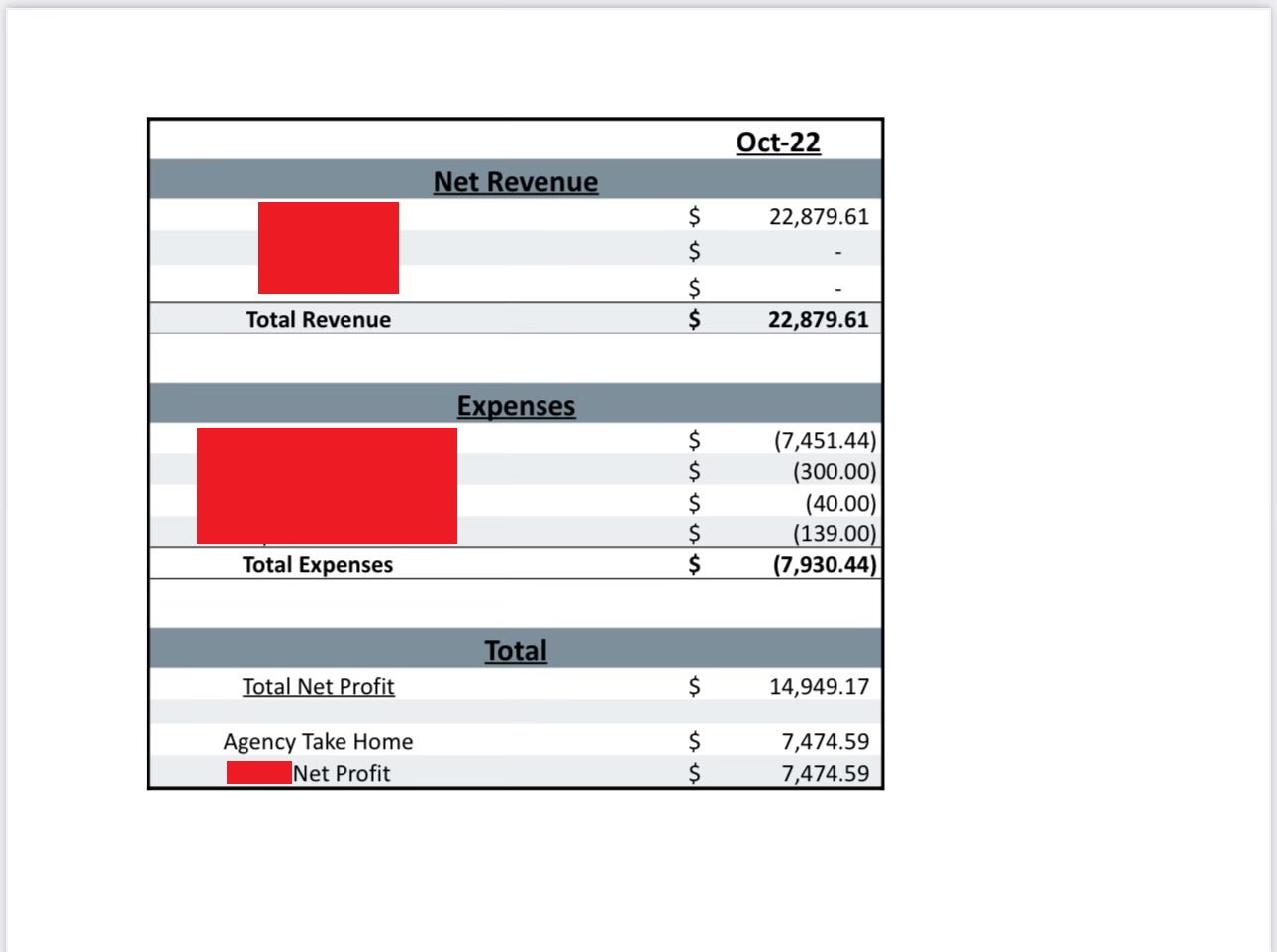Select the 14,949.17 net profit amount
Screen dimensions: 1277x952
pyautogui.click(x=819, y=687)
